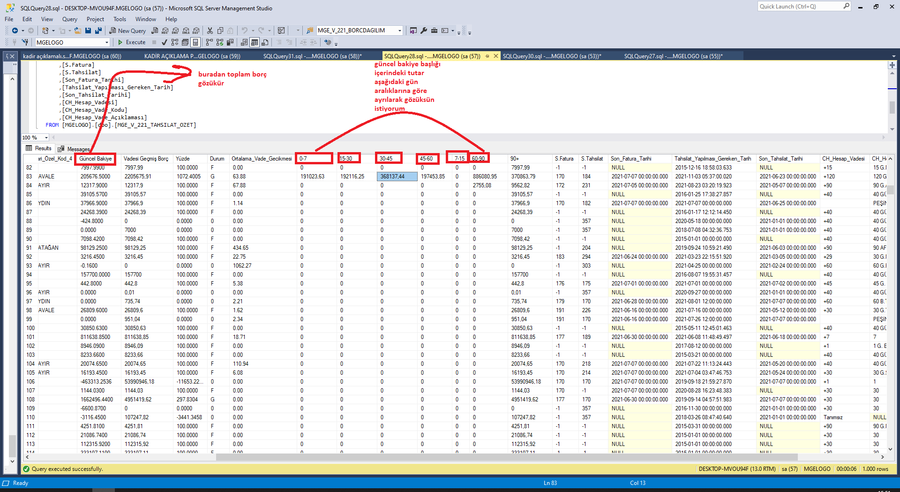Click the Ortalama_Vade_Gecikmesi column header
The image size is (900, 492).
click(262, 158)
